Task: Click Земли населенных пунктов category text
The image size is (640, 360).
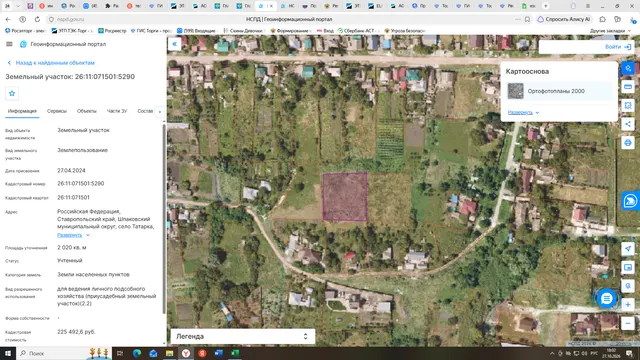Action: tap(93, 275)
